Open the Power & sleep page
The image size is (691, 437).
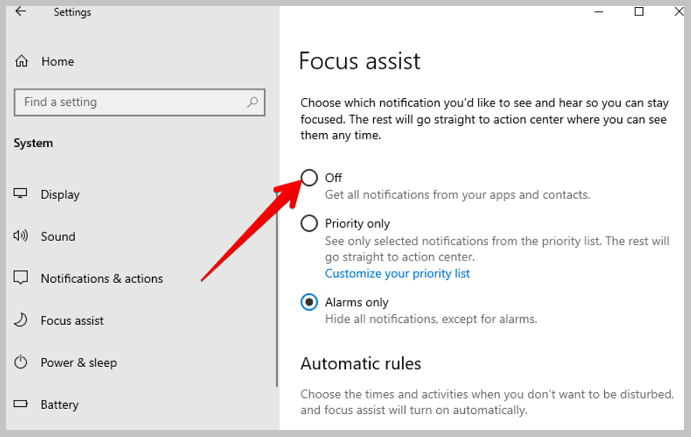tap(79, 363)
